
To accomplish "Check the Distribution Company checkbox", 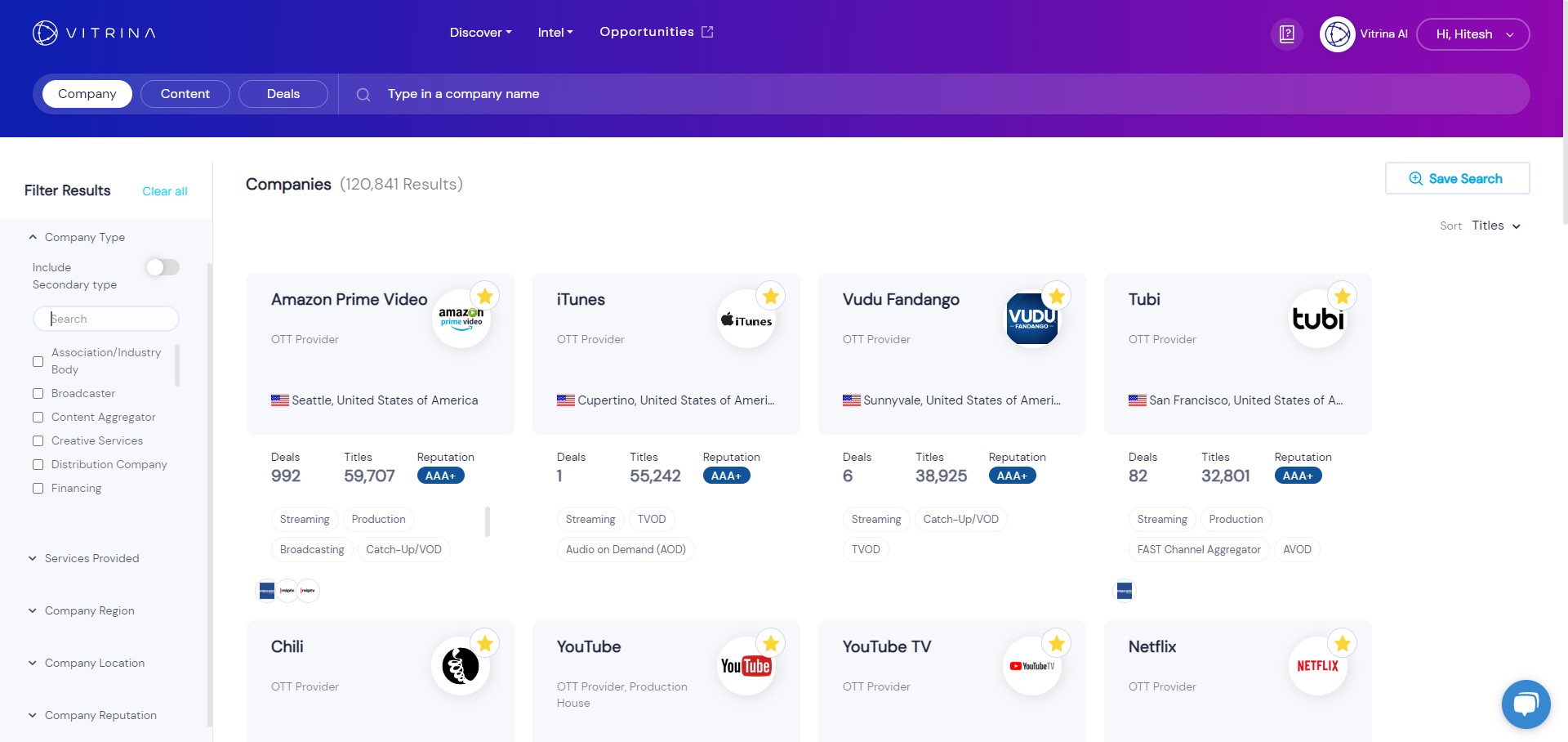I will [x=38, y=464].
